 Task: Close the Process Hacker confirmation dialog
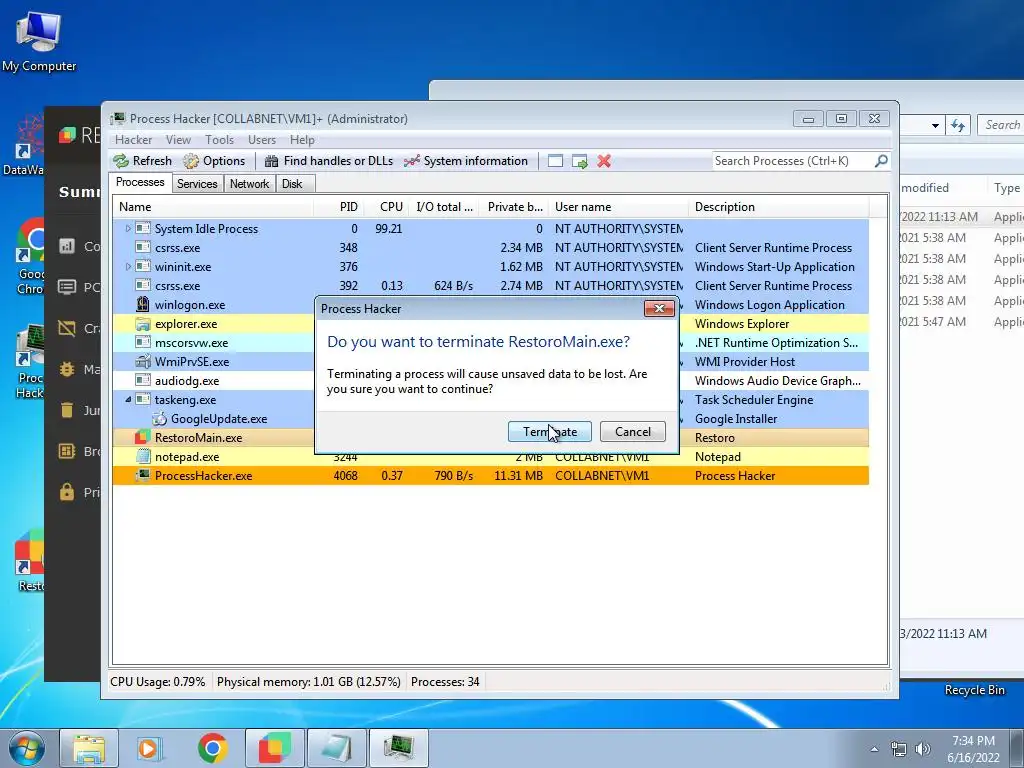[x=659, y=308]
